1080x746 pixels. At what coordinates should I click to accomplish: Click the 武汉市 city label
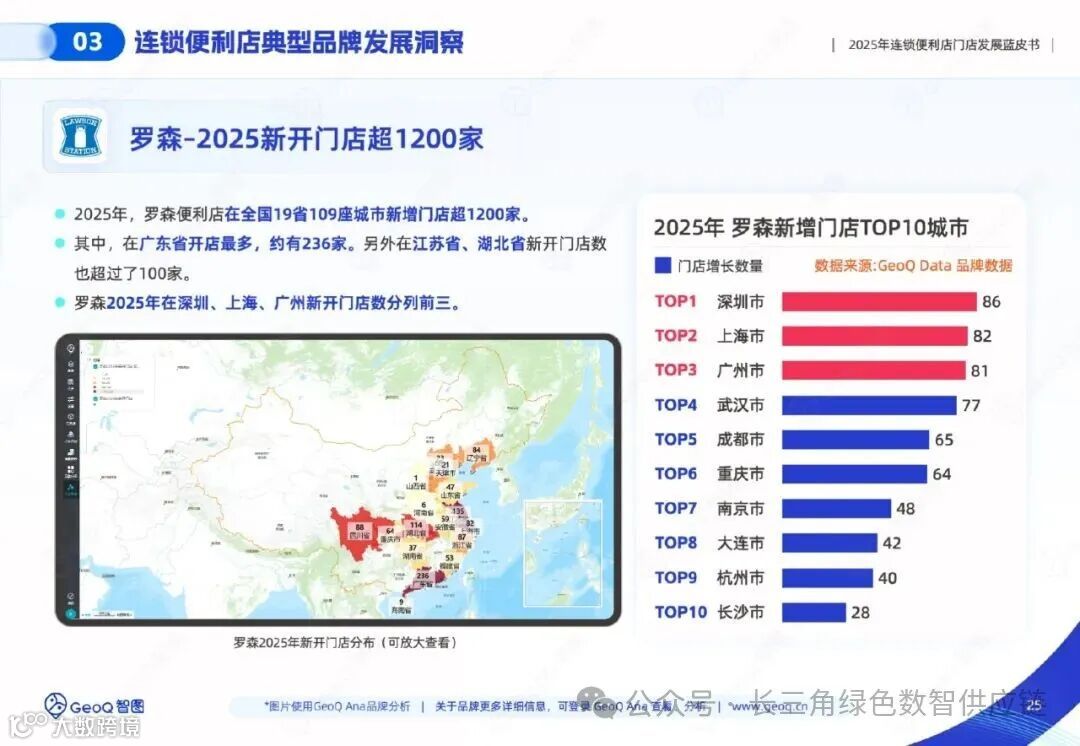[x=740, y=405]
